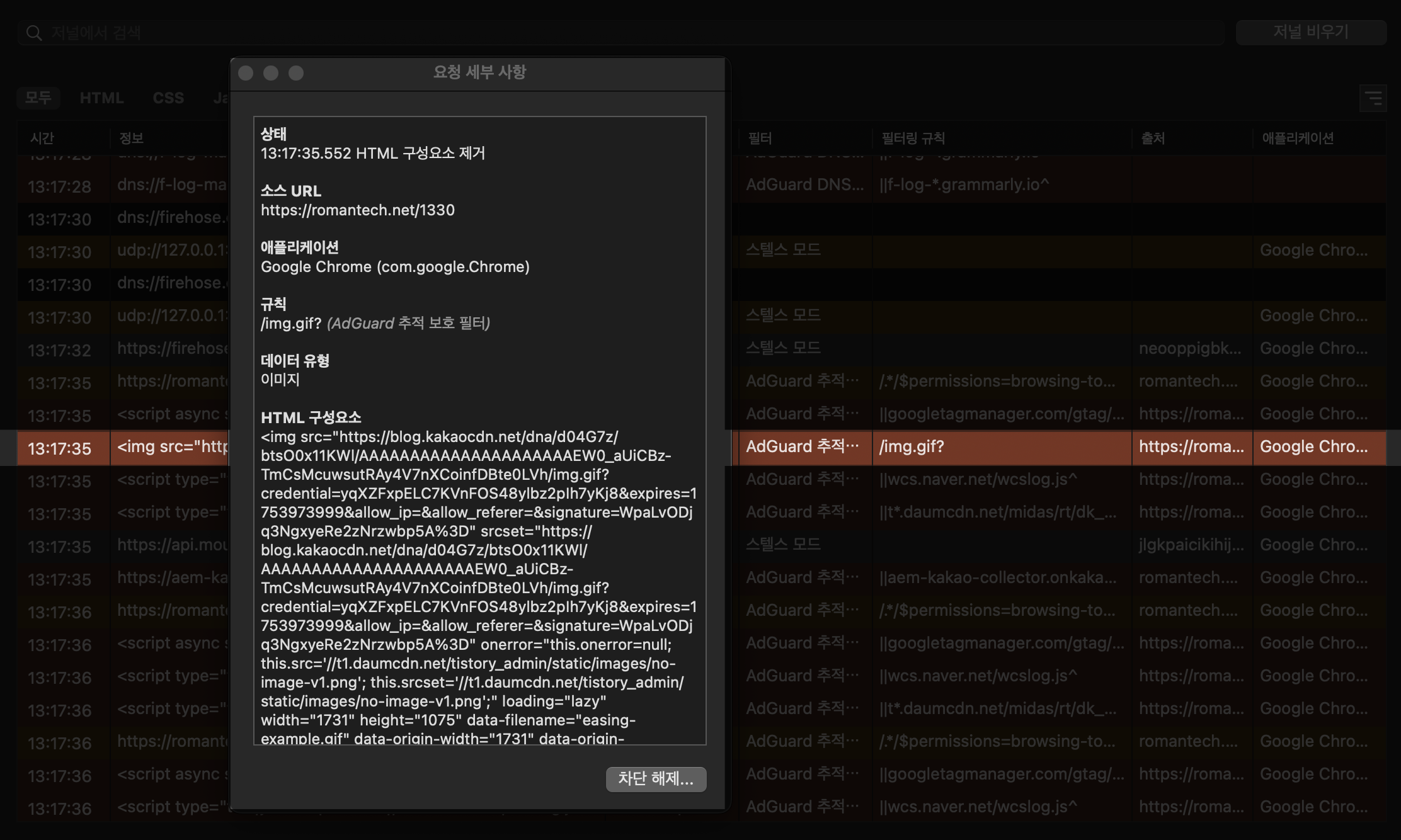Image resolution: width=1401 pixels, height=840 pixels.
Task: Click the Unblock button (차단 해제...)
Action: pos(656,779)
